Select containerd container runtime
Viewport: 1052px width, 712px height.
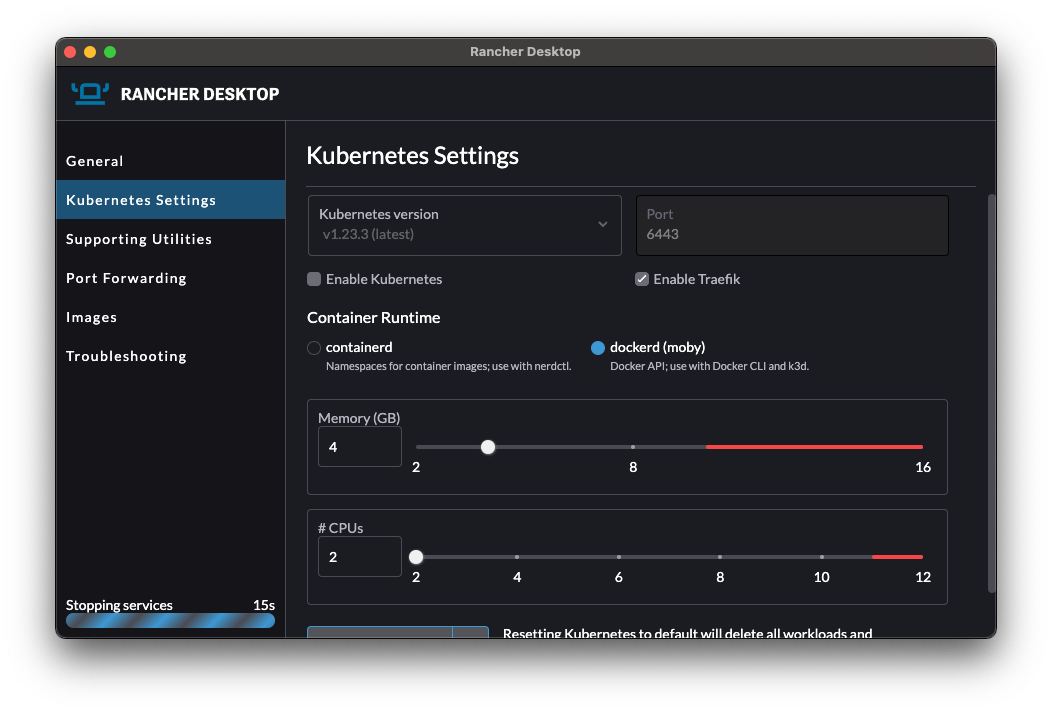pos(314,348)
